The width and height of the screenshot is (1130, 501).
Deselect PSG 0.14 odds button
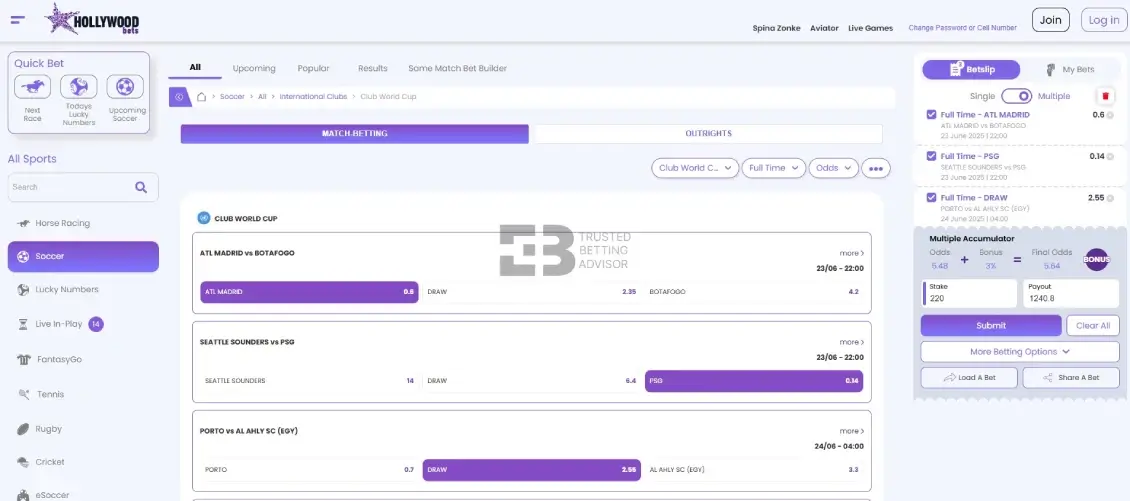(x=754, y=381)
